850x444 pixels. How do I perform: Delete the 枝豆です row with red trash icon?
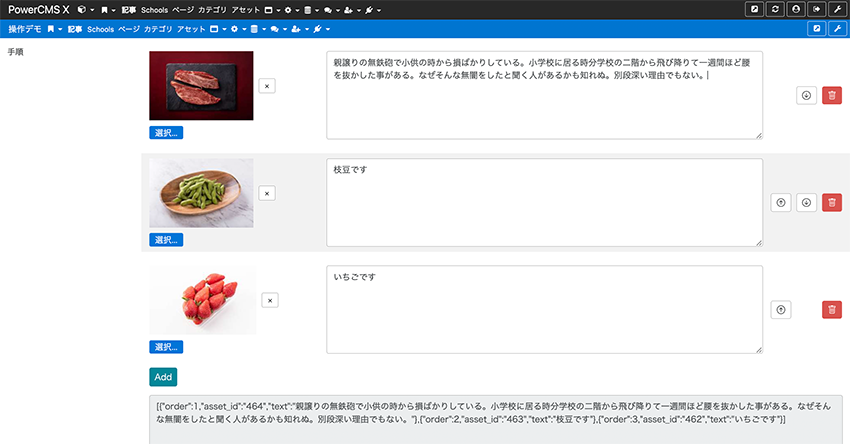(x=832, y=203)
